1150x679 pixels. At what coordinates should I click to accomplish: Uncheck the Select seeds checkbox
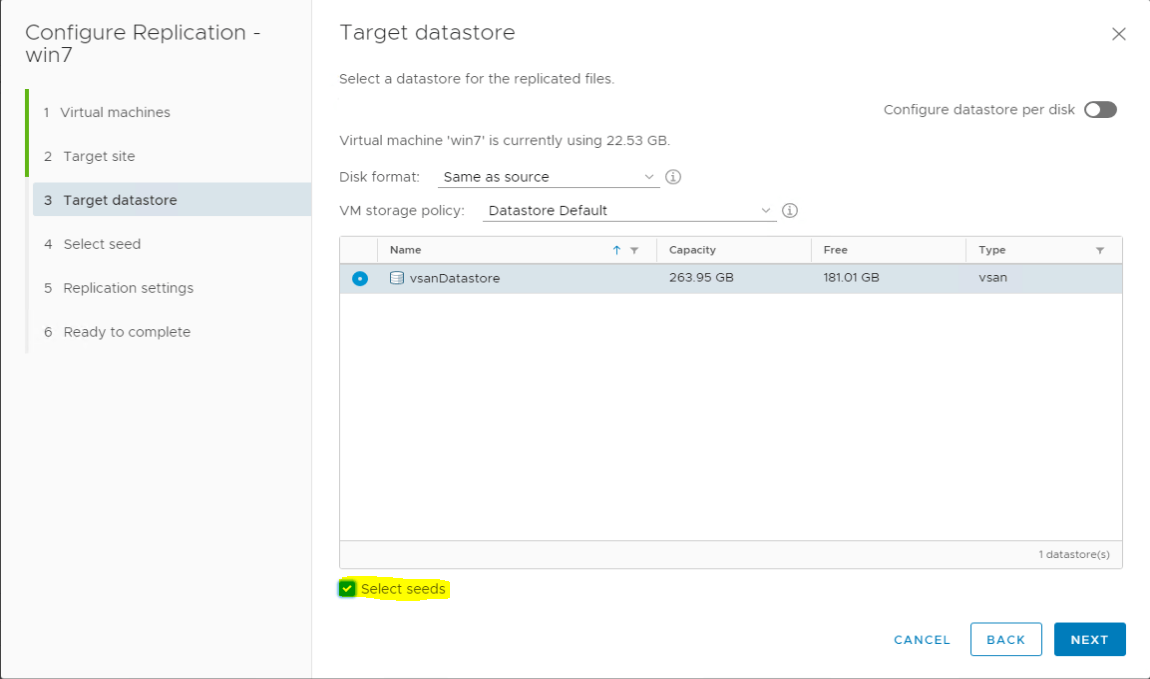click(347, 589)
